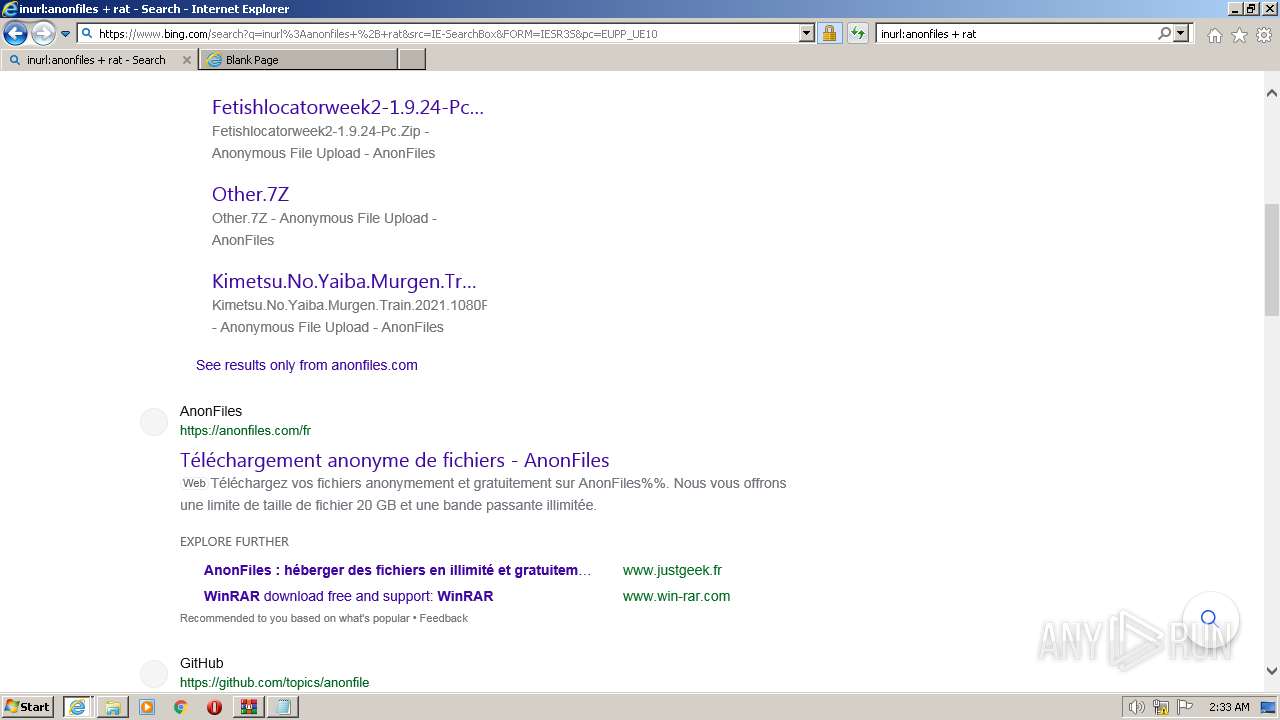Click See results only from anonfiles.com
1280x720 pixels.
[x=307, y=365]
